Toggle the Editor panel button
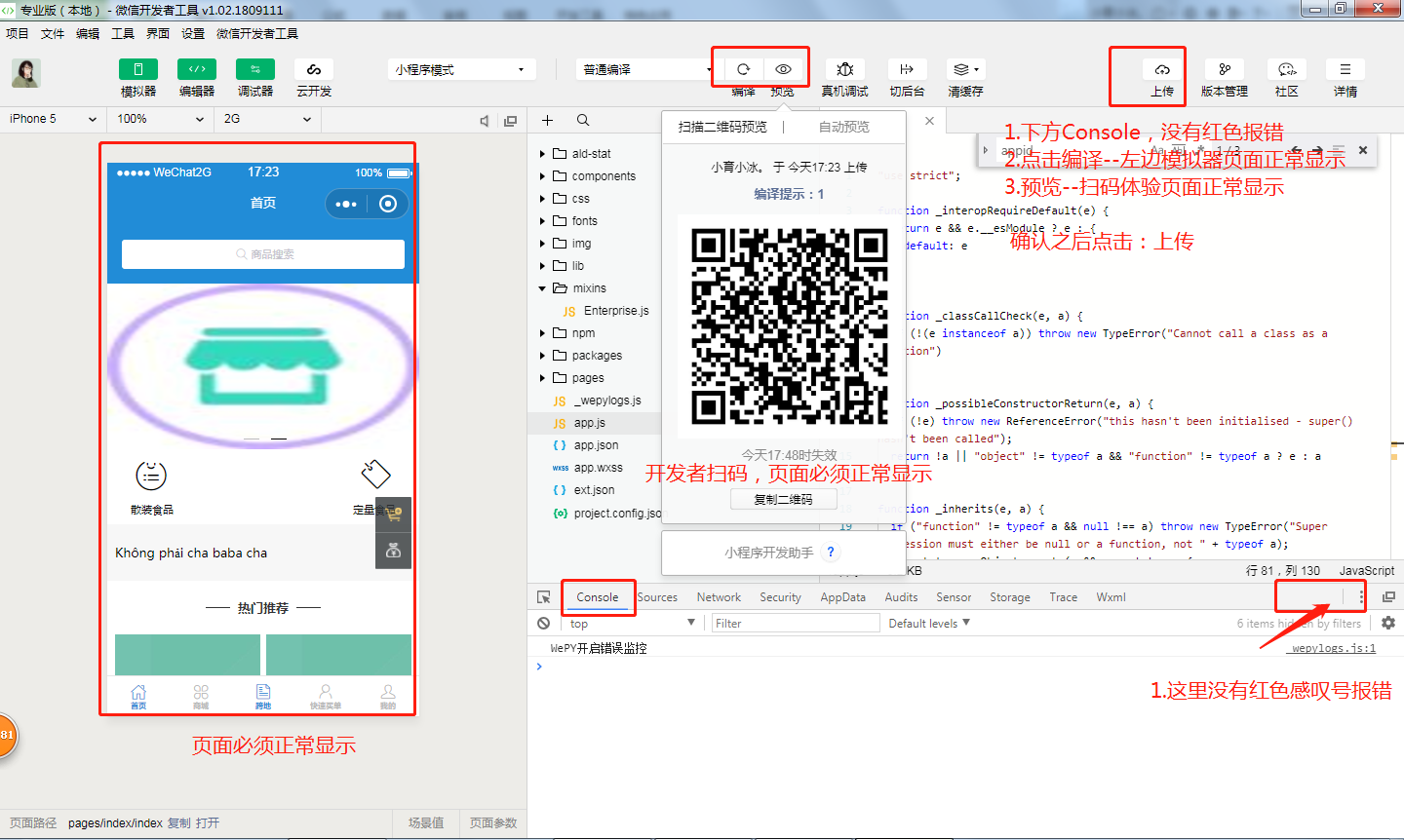 197,69
